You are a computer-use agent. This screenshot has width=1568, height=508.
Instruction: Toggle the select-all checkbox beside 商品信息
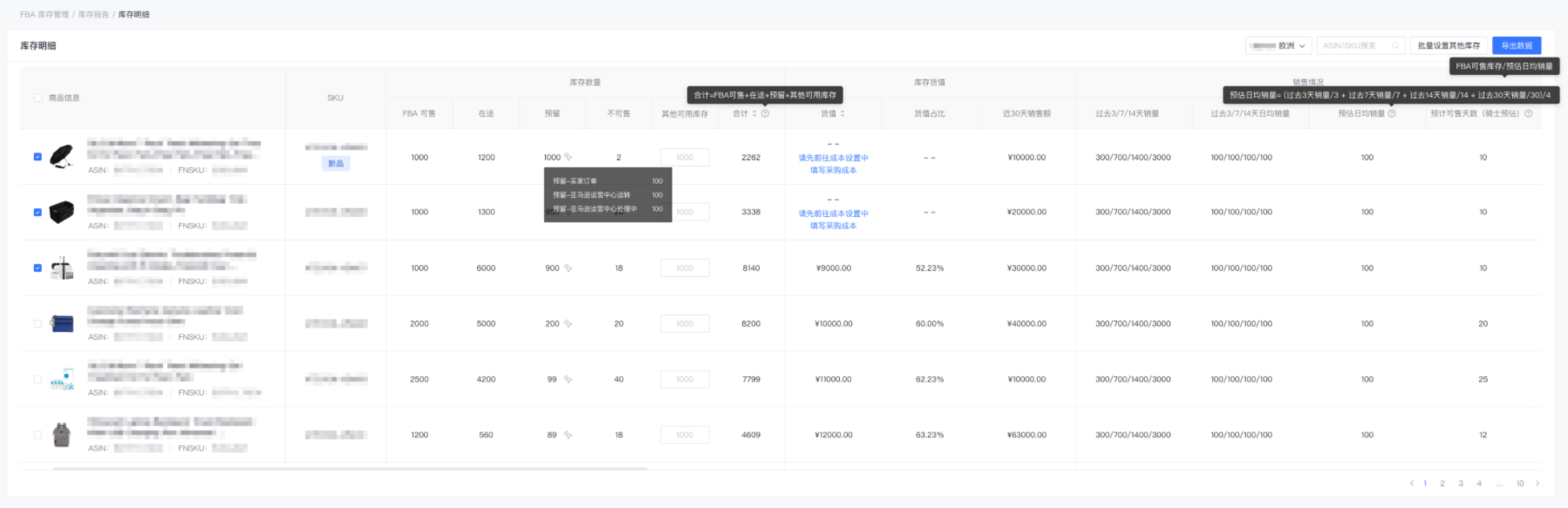[x=37, y=98]
